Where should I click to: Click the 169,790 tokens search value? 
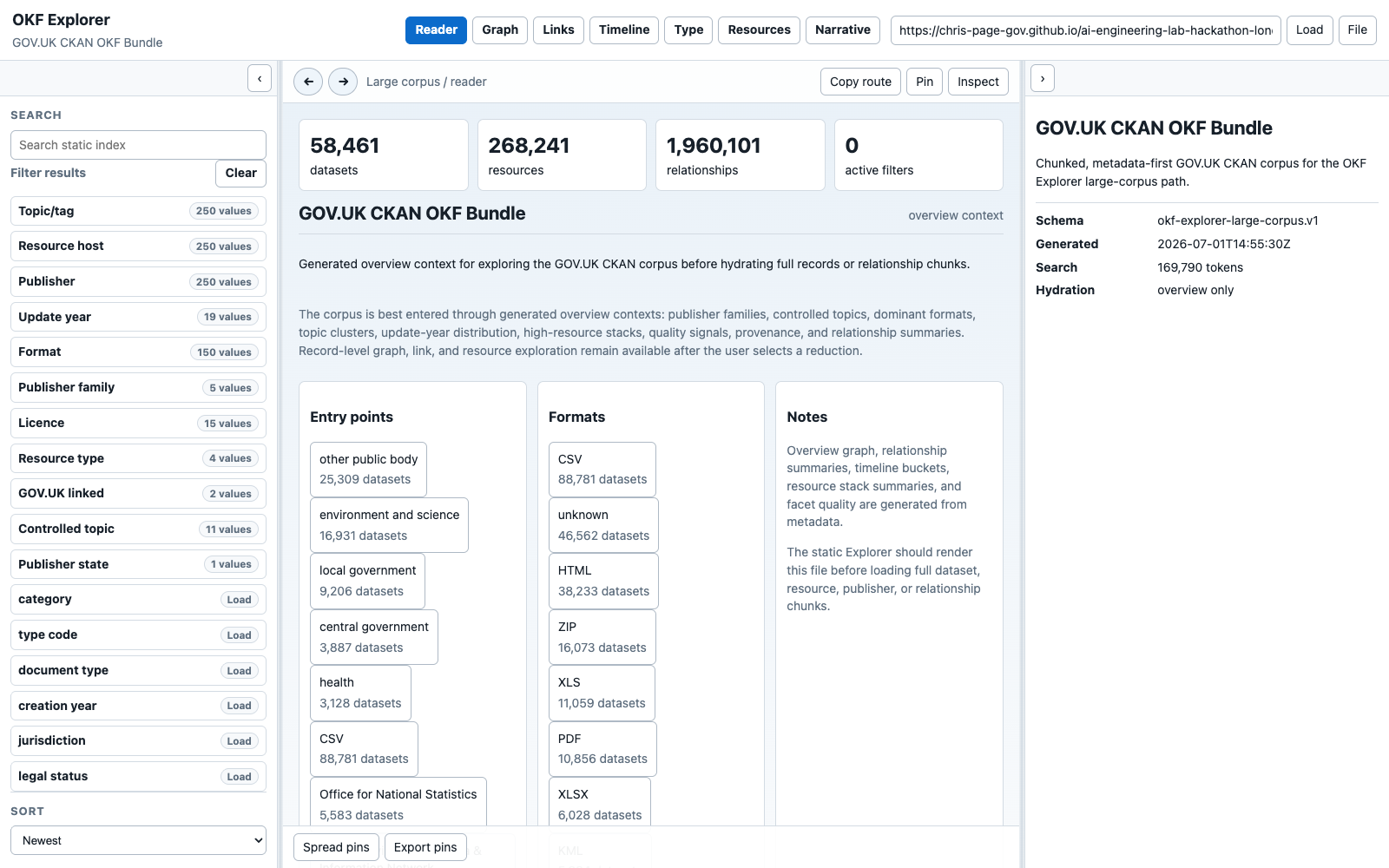[1200, 267]
